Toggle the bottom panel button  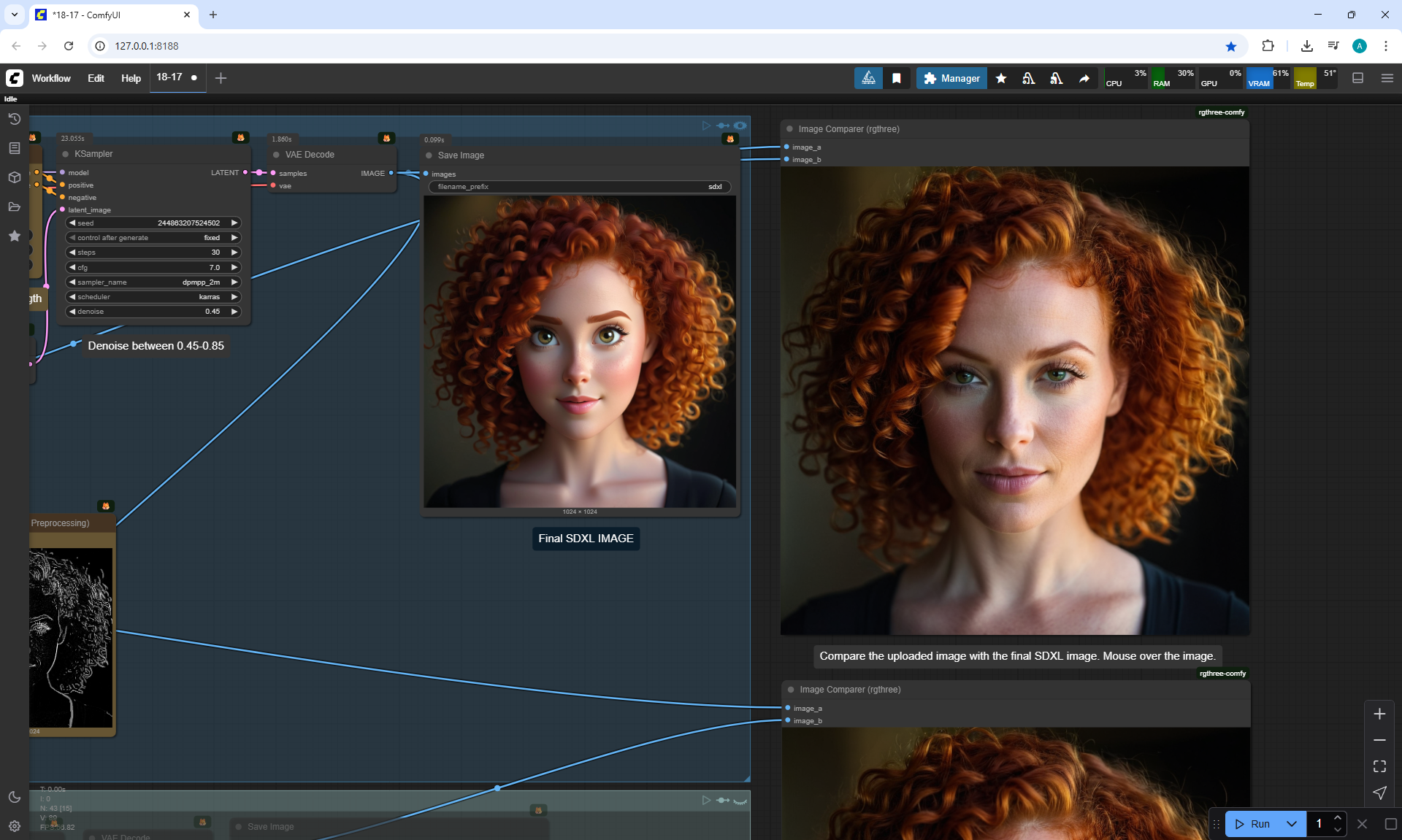1357,78
